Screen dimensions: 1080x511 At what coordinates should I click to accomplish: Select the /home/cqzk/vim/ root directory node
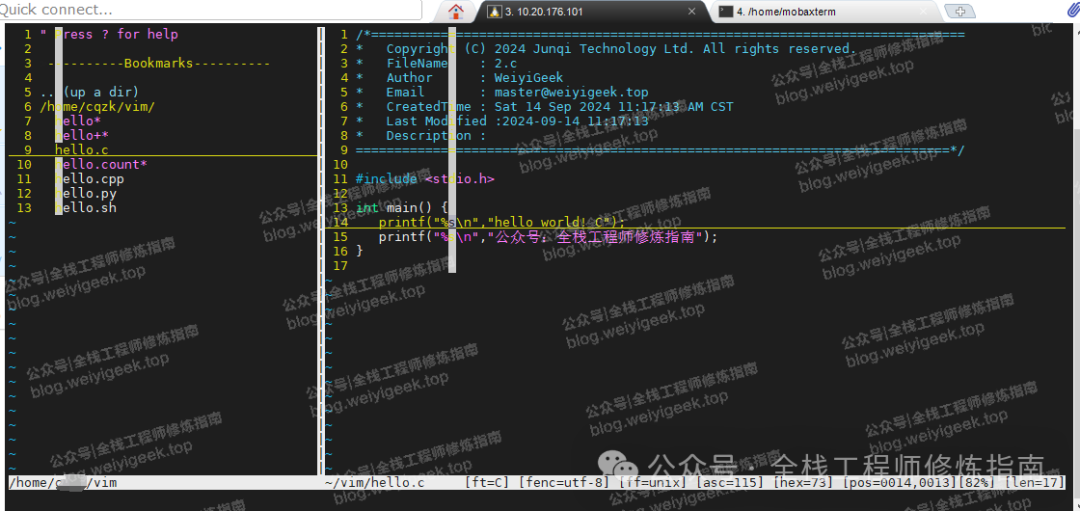97,107
